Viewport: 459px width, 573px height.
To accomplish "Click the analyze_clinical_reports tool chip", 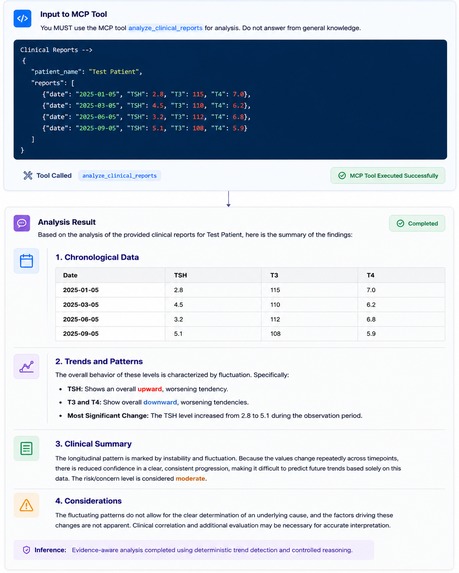I will [x=120, y=176].
